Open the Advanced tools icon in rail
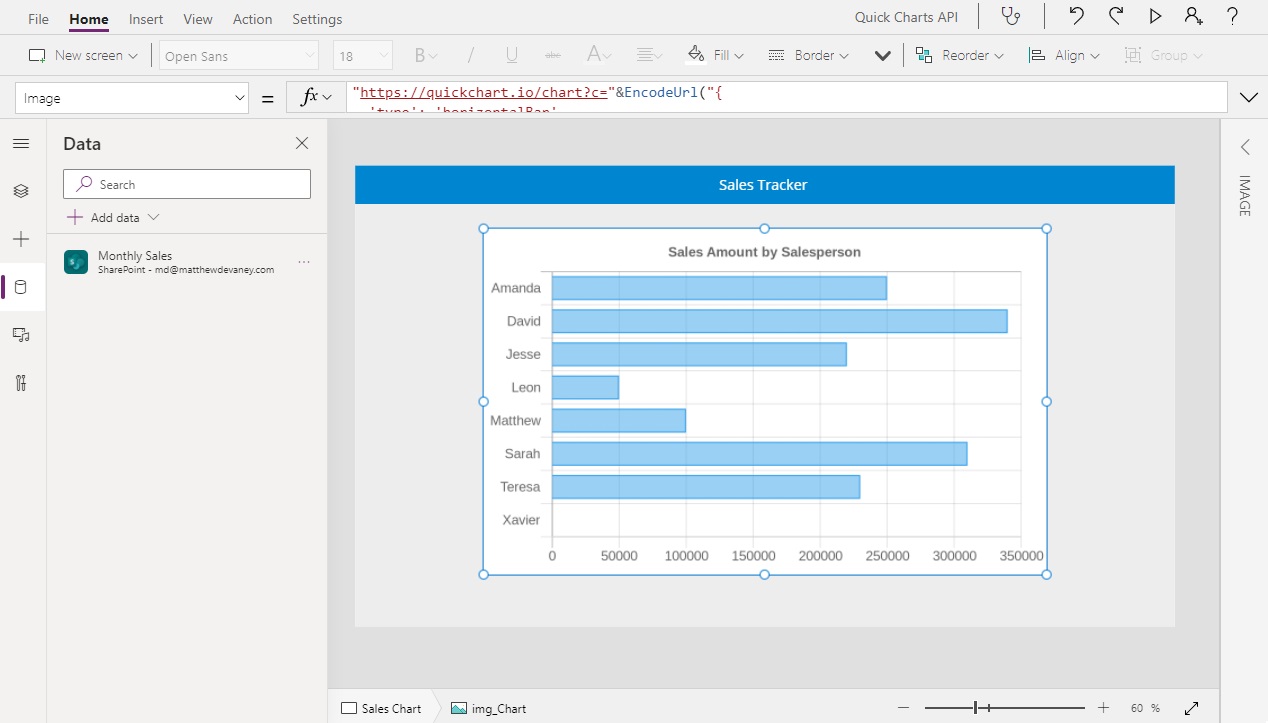 point(21,383)
